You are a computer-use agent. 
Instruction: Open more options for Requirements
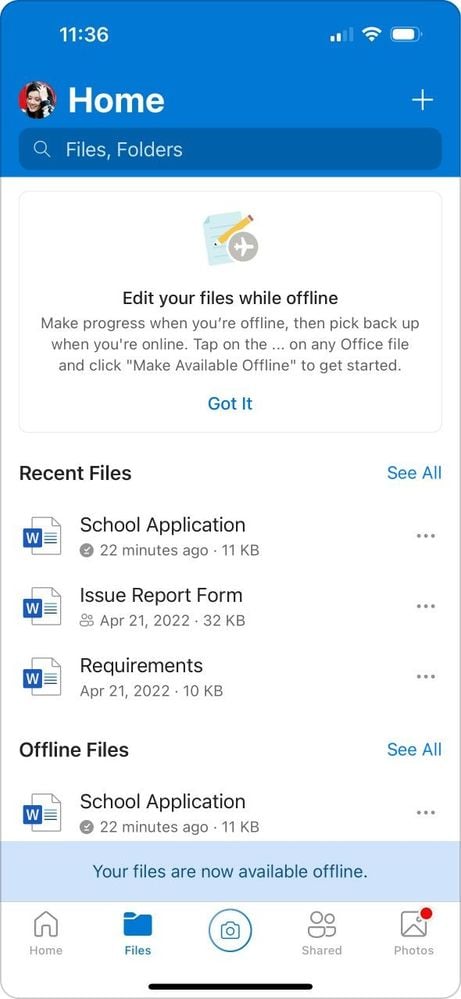pyautogui.click(x=425, y=676)
